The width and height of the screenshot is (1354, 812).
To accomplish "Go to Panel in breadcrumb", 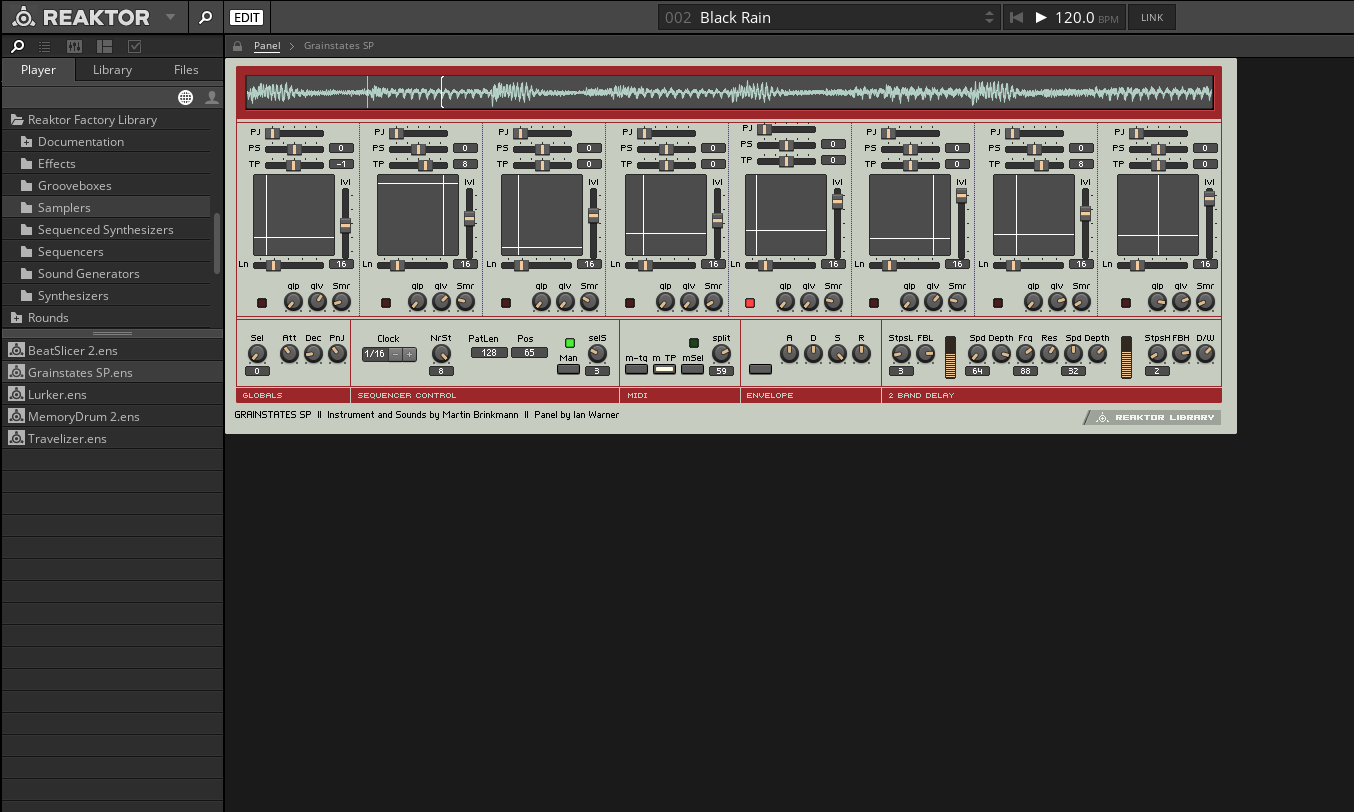I will (x=267, y=46).
